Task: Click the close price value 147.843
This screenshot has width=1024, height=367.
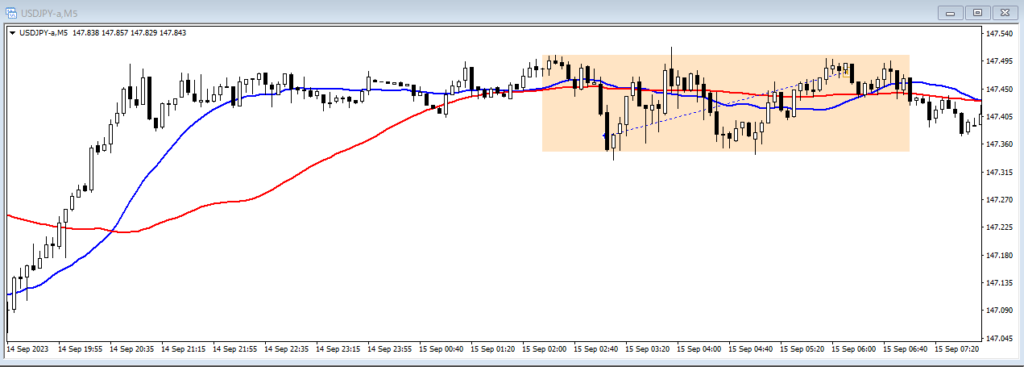Action: pos(173,33)
